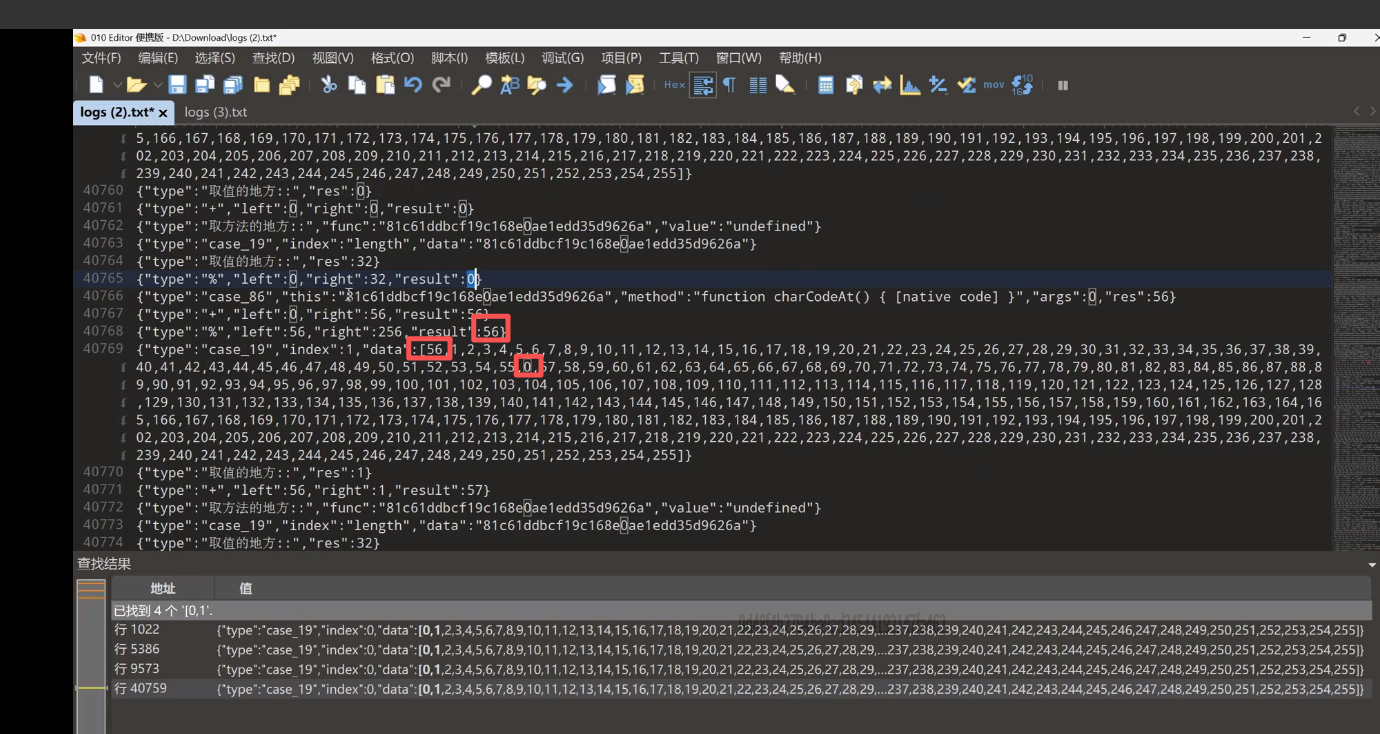The width and height of the screenshot is (1380, 734).
Task: Open the New file type dropdown arrow
Action: click(117, 85)
